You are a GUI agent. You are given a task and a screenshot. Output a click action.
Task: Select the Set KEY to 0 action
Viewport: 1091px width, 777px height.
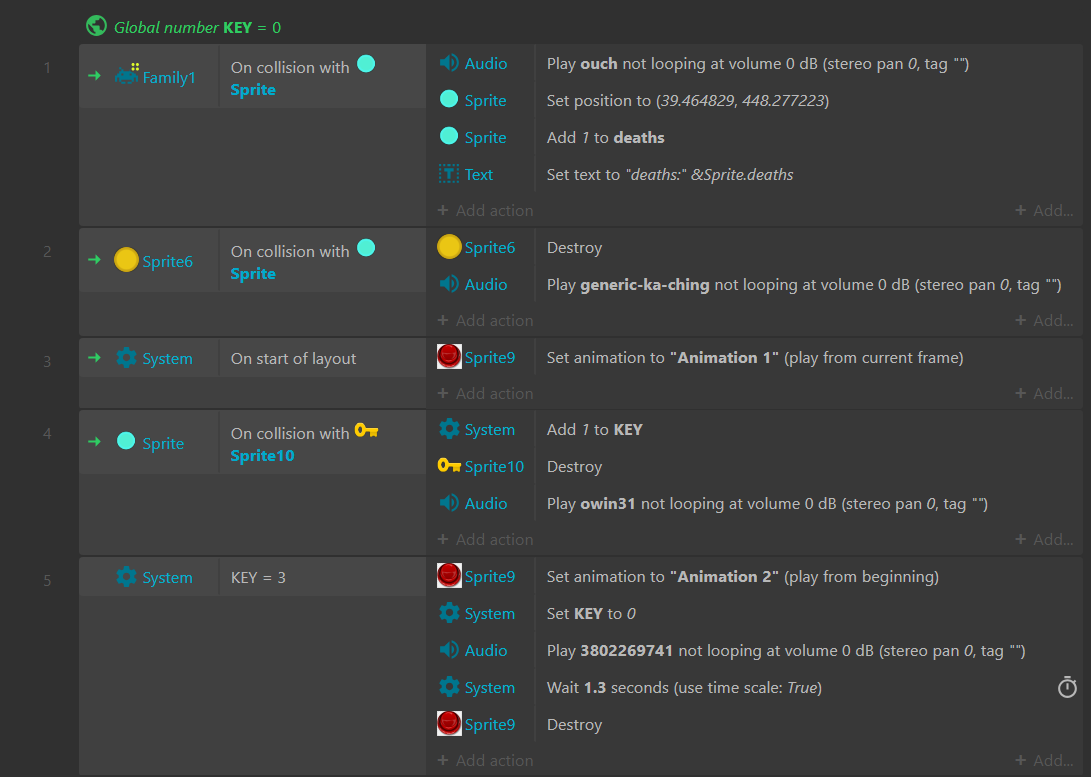click(591, 613)
